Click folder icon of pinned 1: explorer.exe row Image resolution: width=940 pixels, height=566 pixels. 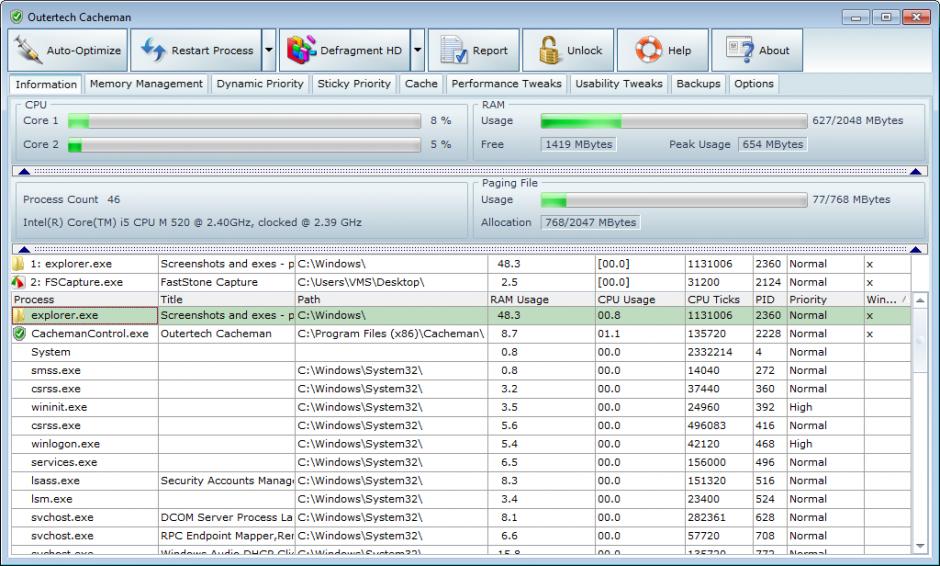(19, 264)
